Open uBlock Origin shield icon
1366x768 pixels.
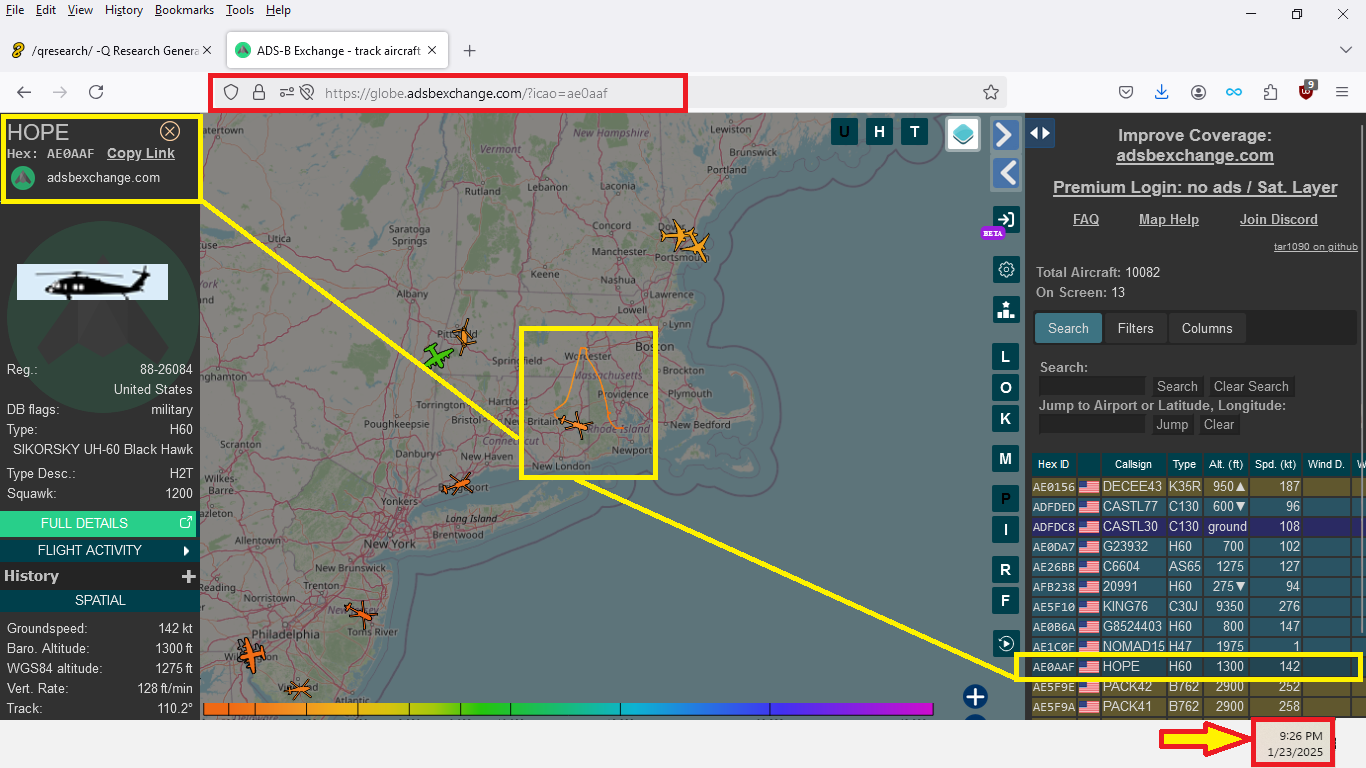coord(1307,91)
